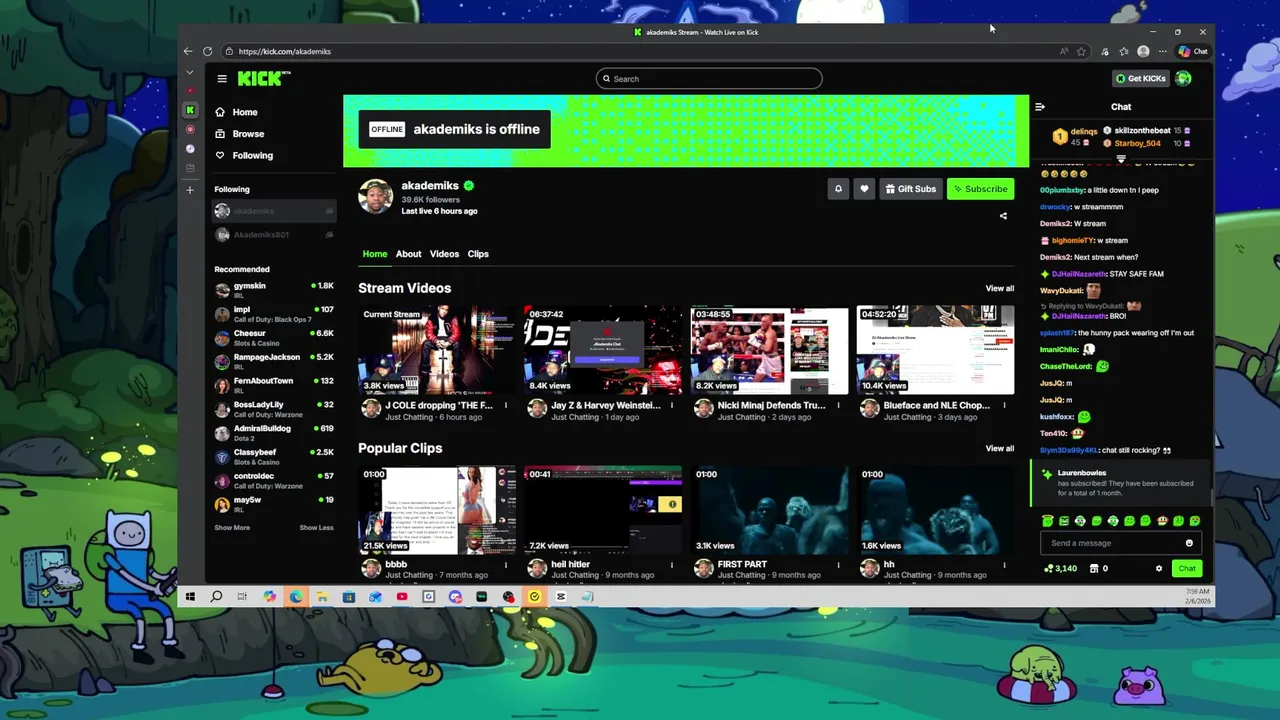The image size is (1280, 720).
Task: Open Blueface and NLE Chop video thumbnail
Action: coord(935,350)
